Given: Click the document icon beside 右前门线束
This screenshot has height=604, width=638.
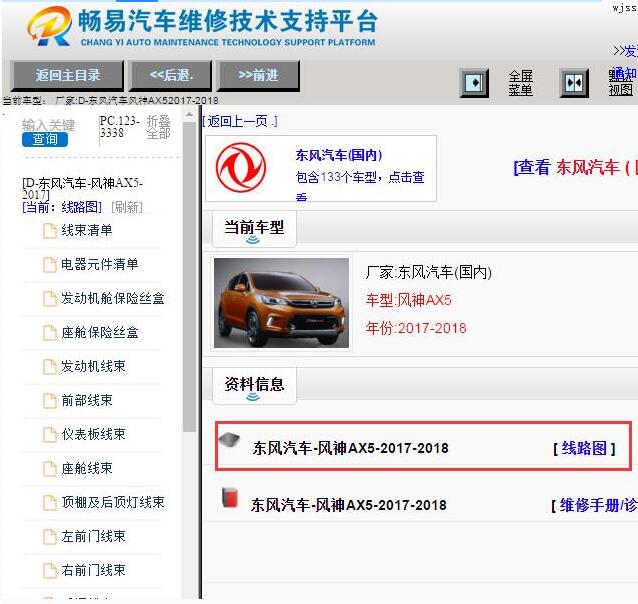Looking at the screenshot, I should tap(50, 571).
